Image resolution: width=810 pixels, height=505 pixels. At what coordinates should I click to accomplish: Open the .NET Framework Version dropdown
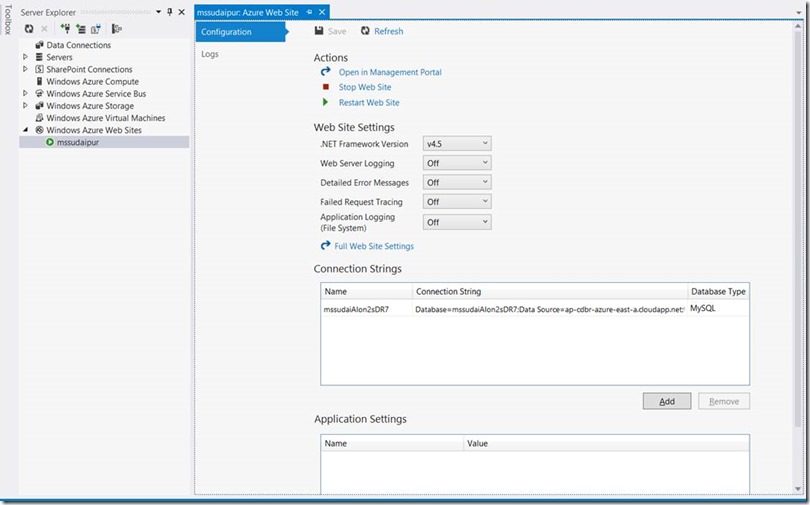pyautogui.click(x=457, y=144)
